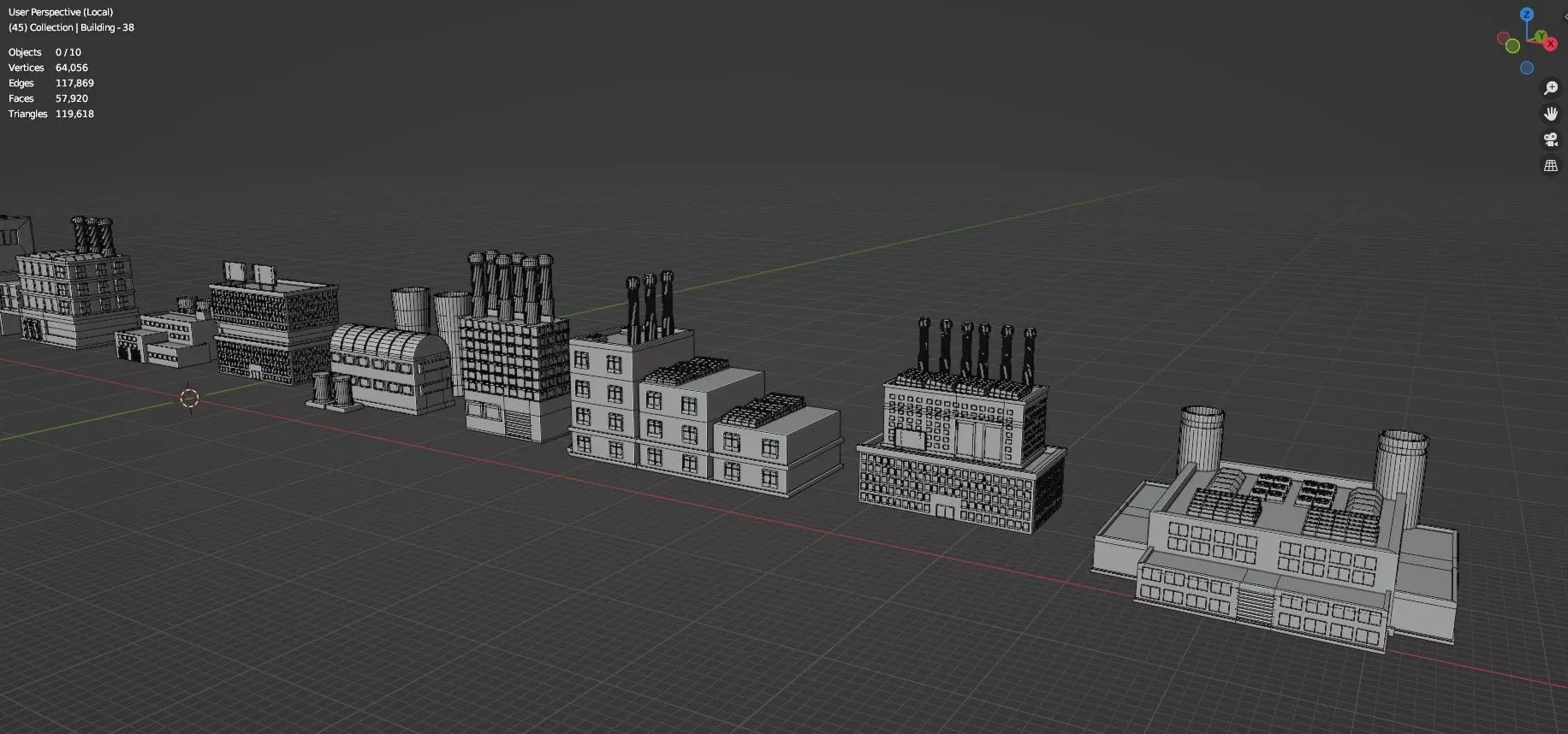
Task: Switch to orthographic view via the grid icon
Action: 1551,166
